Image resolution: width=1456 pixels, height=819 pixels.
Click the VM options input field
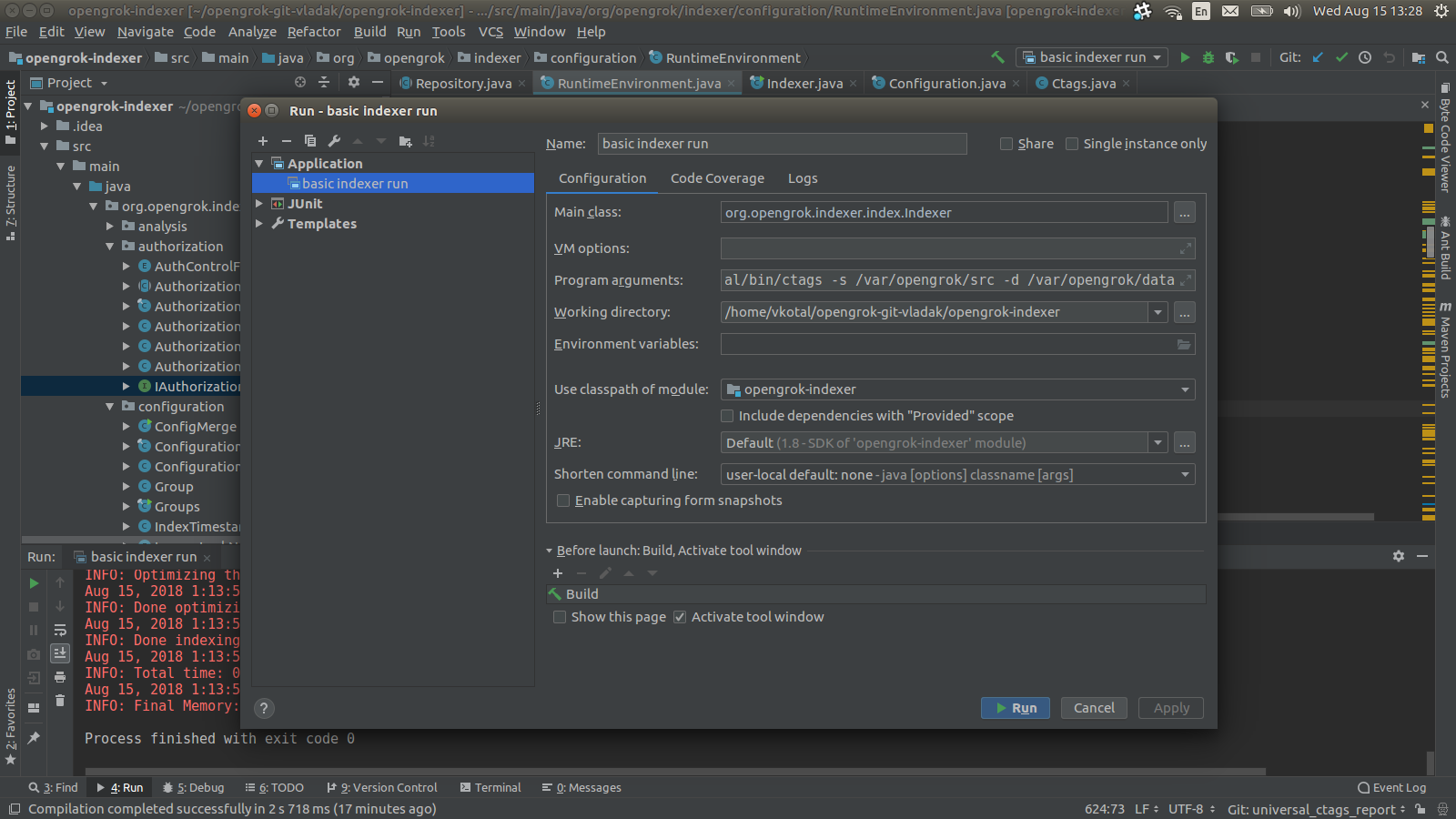pyautogui.click(x=948, y=248)
